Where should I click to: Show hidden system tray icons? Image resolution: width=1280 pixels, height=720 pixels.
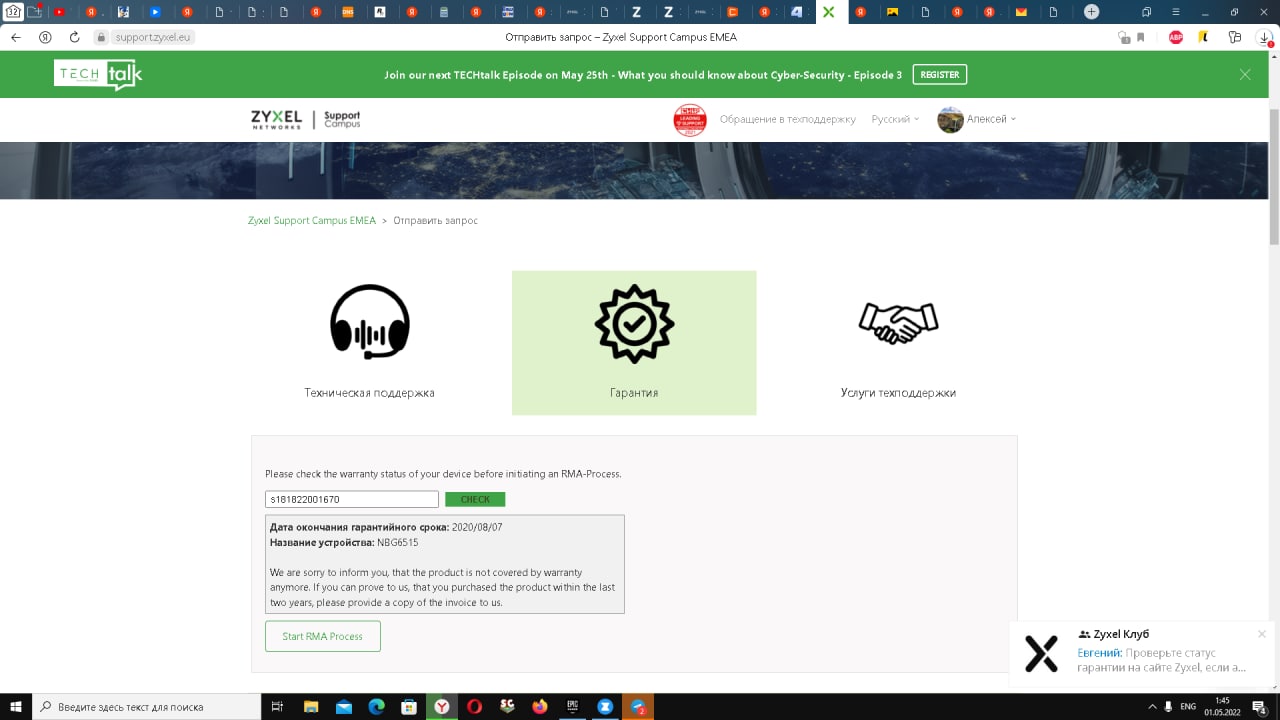pyautogui.click(x=1152, y=707)
